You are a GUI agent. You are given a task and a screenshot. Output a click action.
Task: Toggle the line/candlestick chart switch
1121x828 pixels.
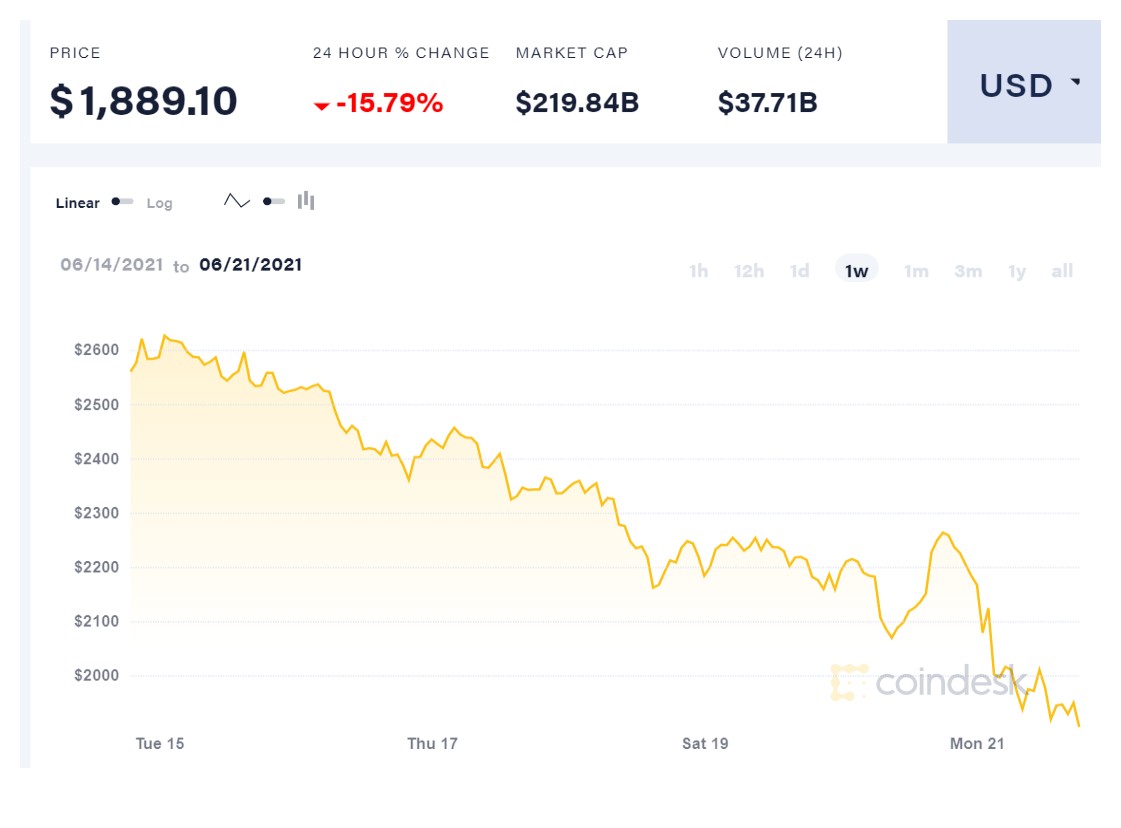click(x=273, y=201)
